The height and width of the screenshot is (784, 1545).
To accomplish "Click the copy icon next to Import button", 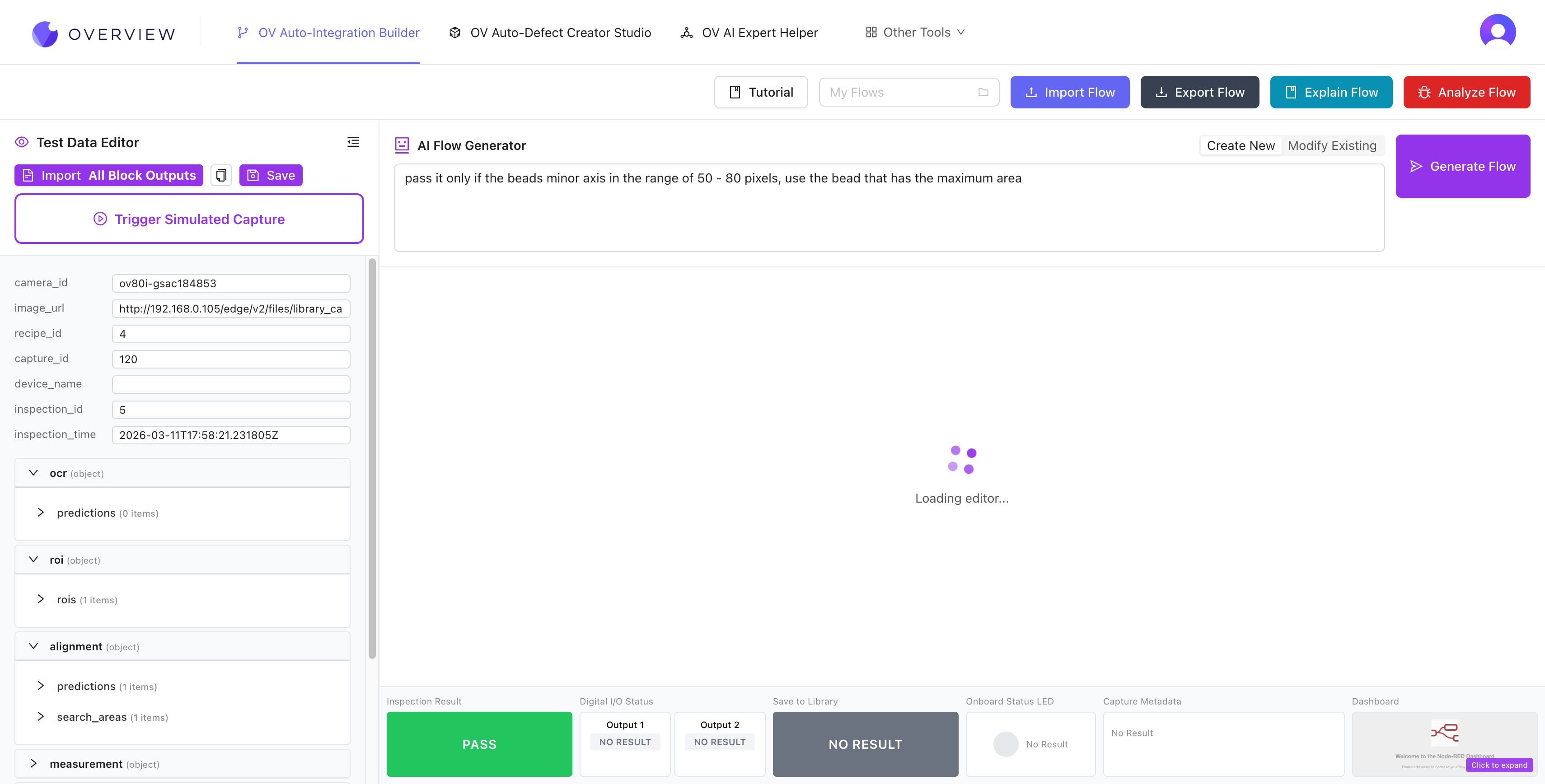I will point(221,175).
